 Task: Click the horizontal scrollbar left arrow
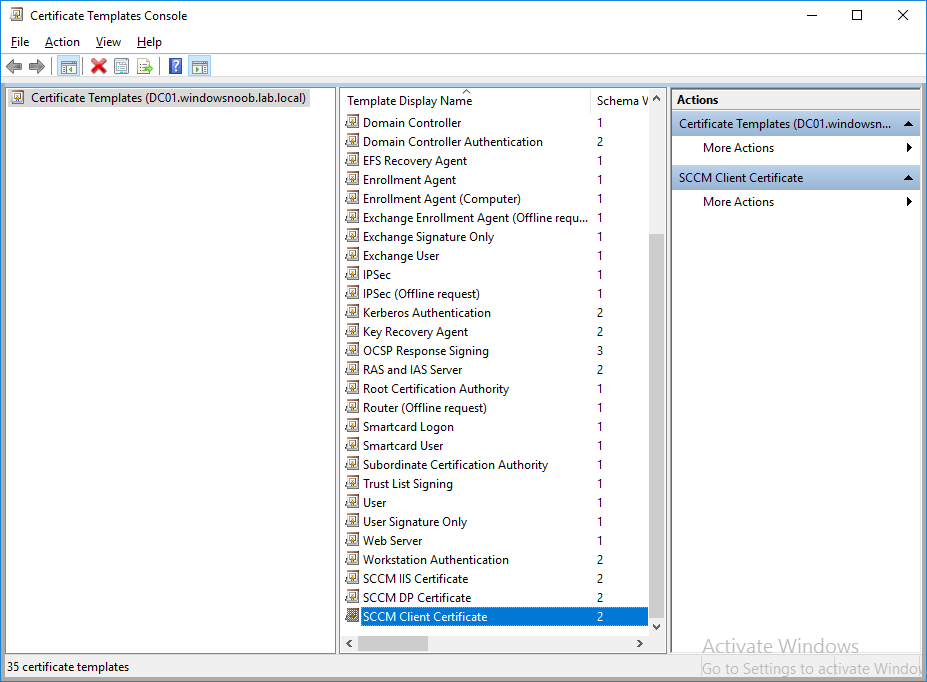(349, 644)
